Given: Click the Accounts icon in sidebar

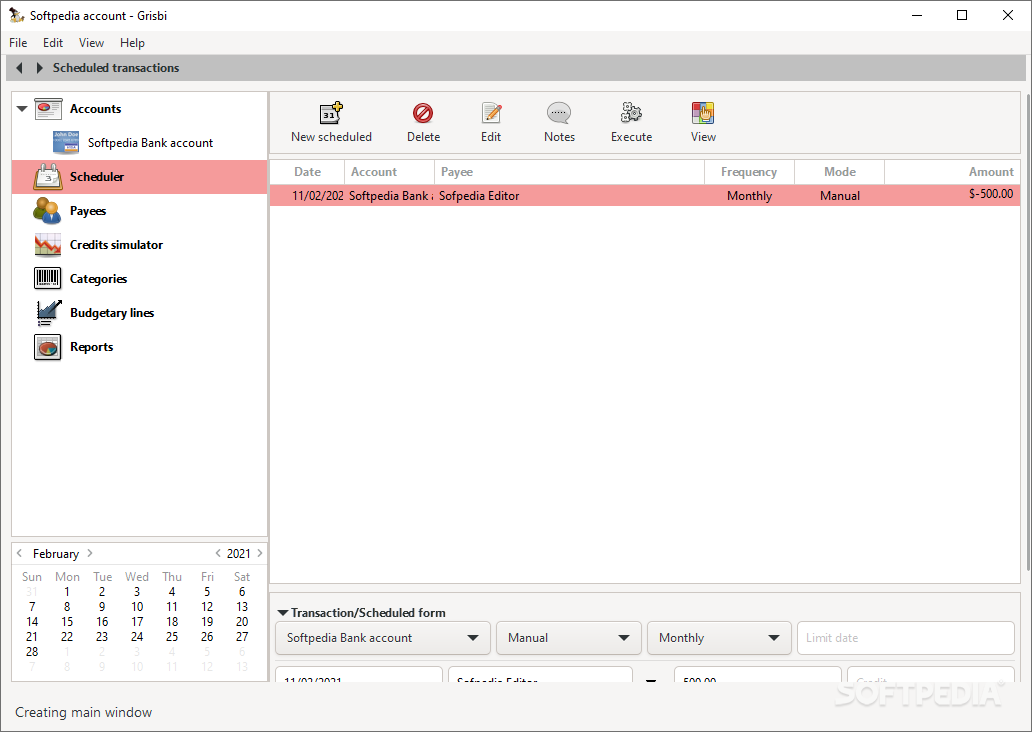Looking at the screenshot, I should pos(48,109).
